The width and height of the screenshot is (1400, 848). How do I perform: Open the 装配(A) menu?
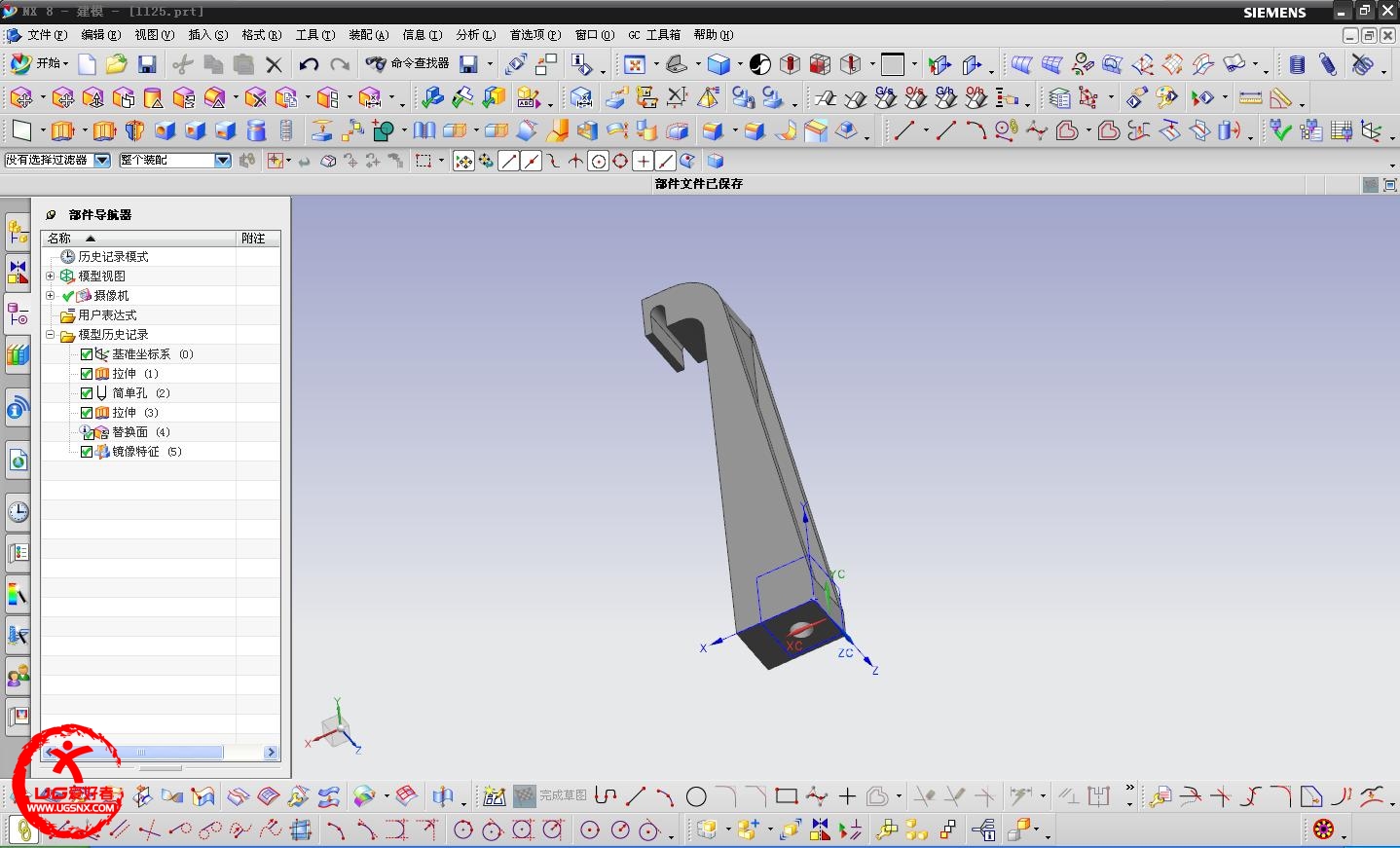[x=369, y=35]
